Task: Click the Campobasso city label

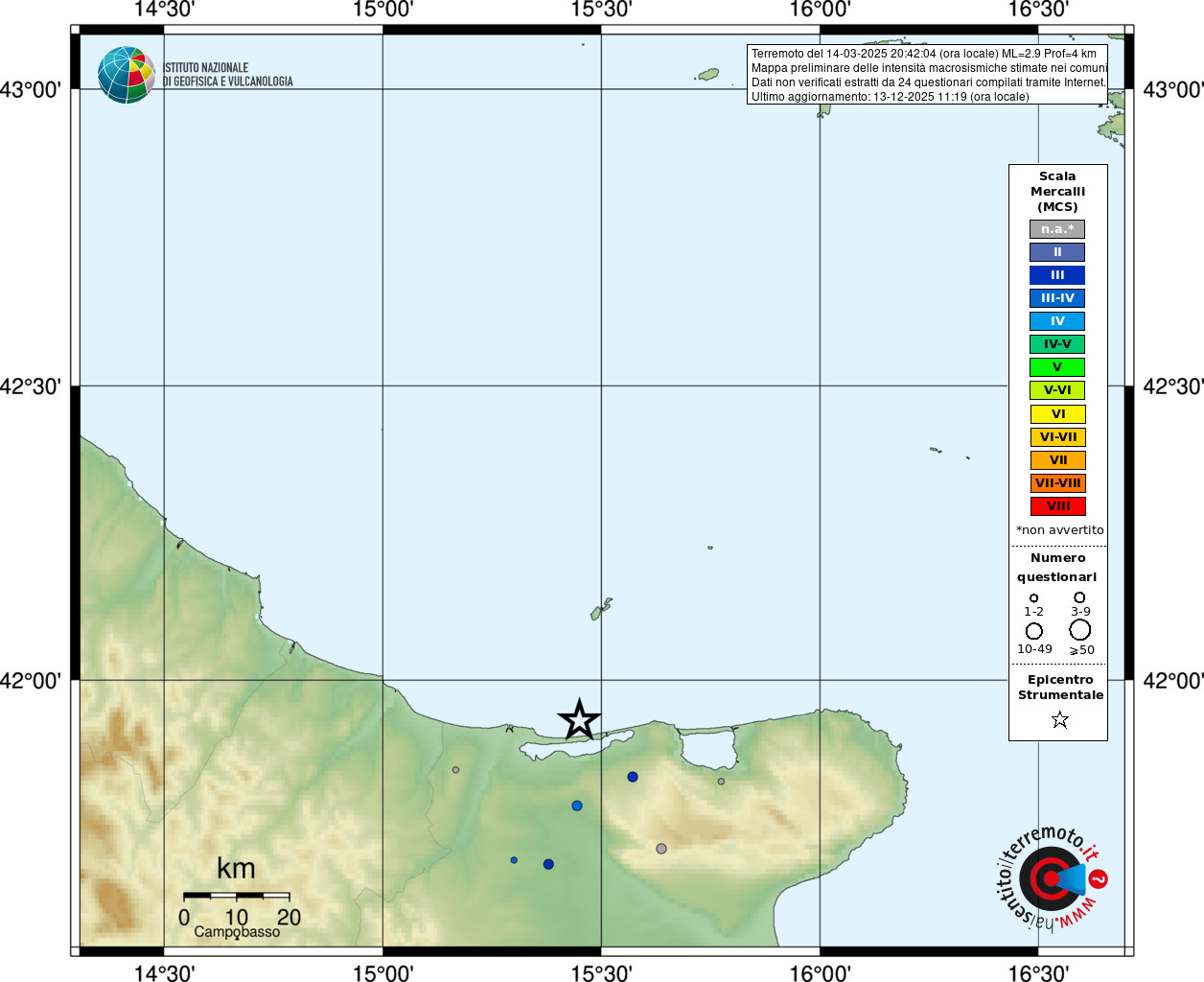Action: click(237, 932)
